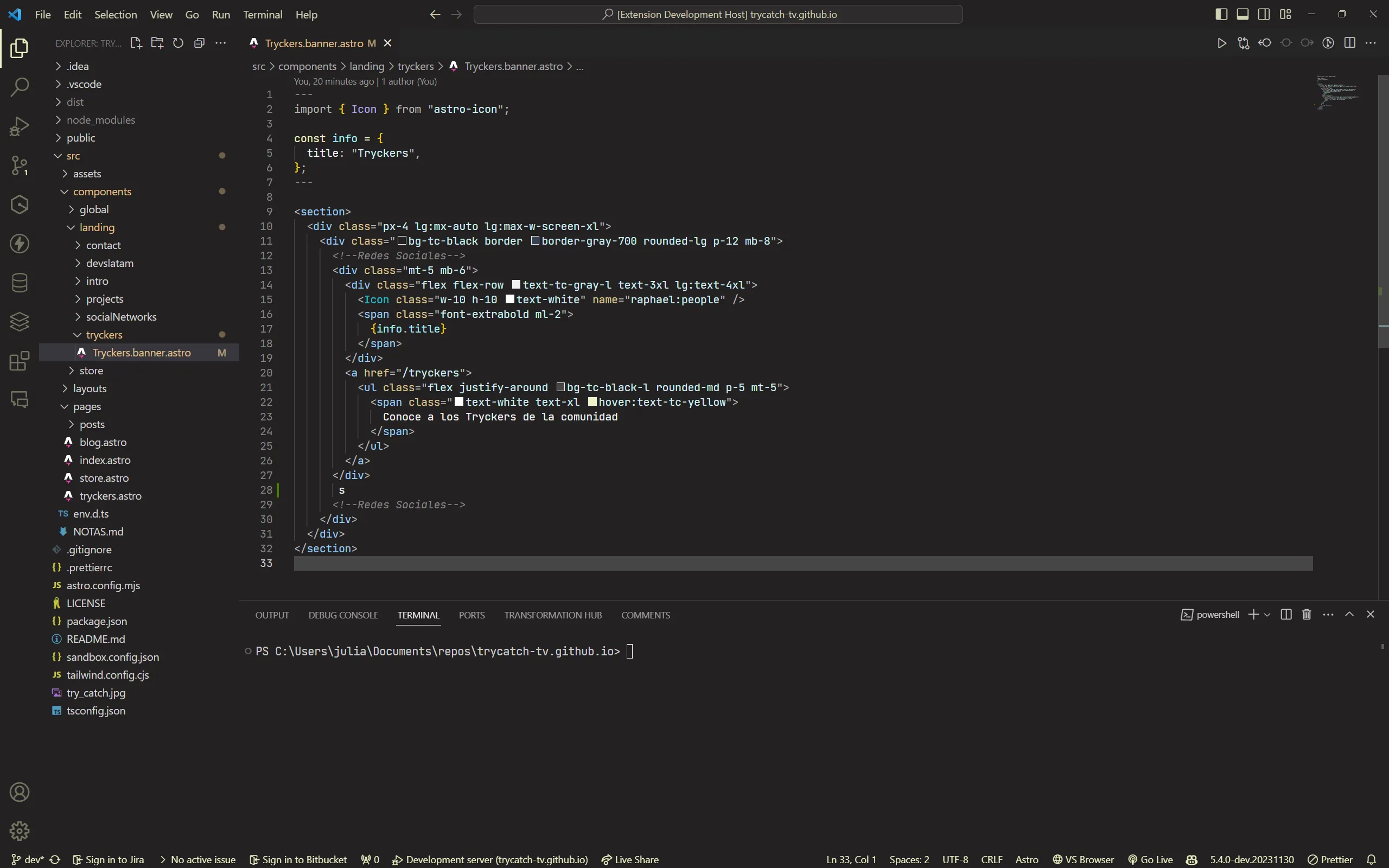The width and height of the screenshot is (1389, 868).
Task: Switch to DEBUG CONSOLE tab
Action: click(x=343, y=615)
